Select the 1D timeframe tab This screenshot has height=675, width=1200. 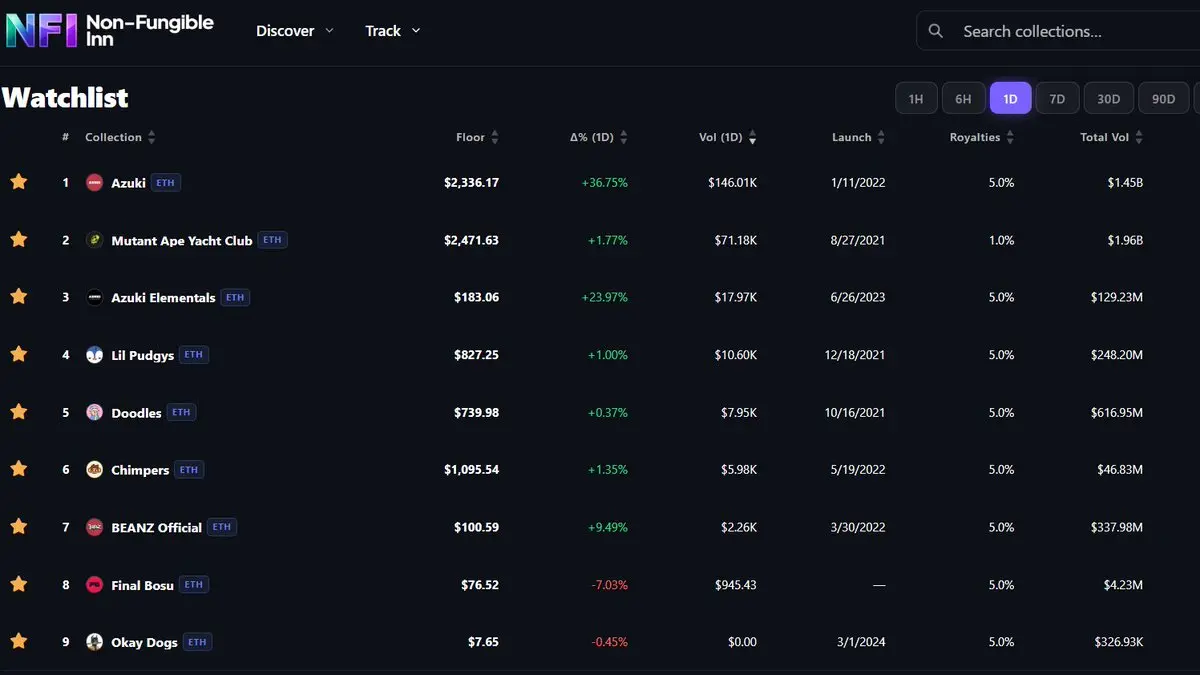pos(1010,98)
